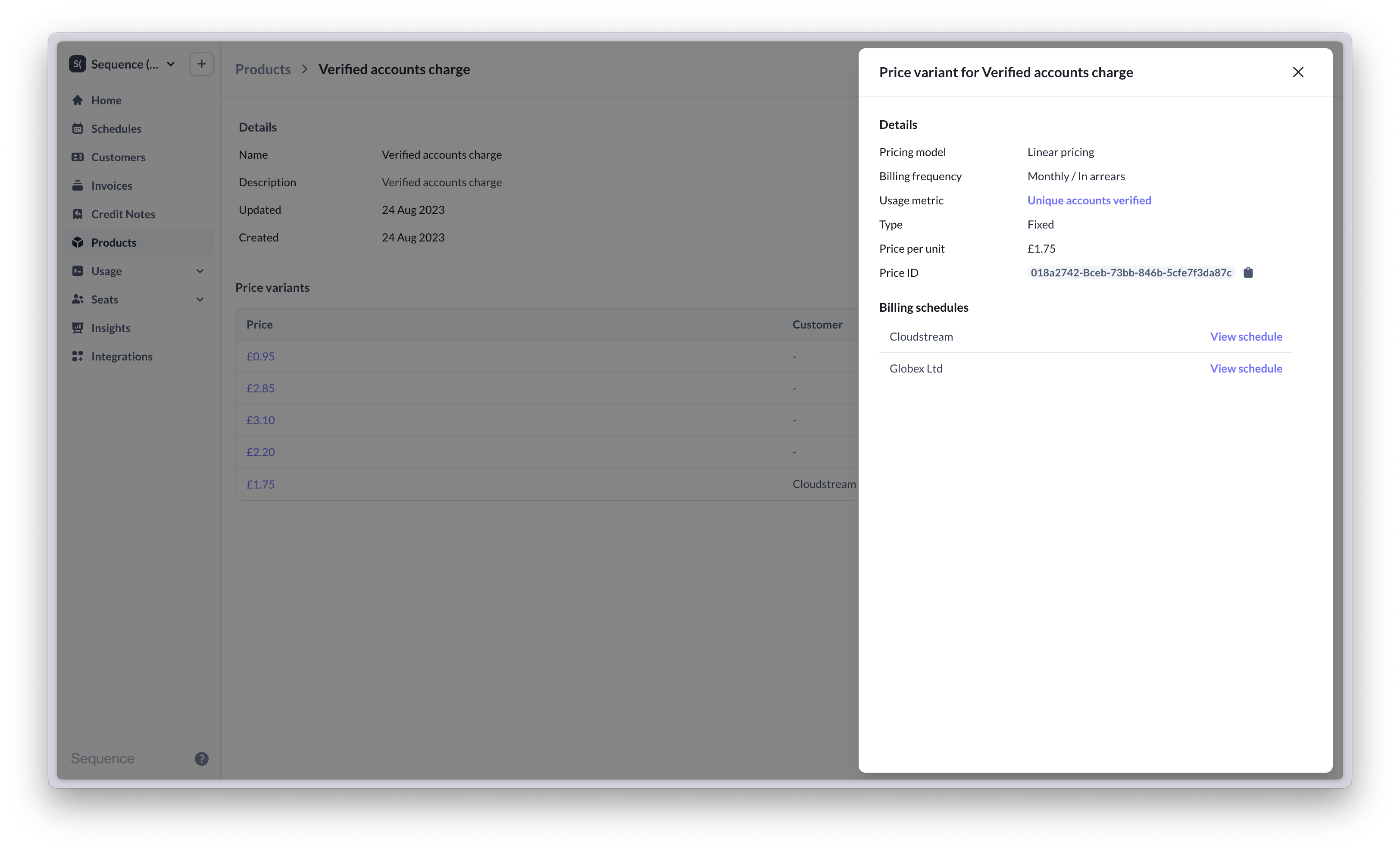Open the £0.95 price variant
The height and width of the screenshot is (852, 1400).
pos(260,357)
